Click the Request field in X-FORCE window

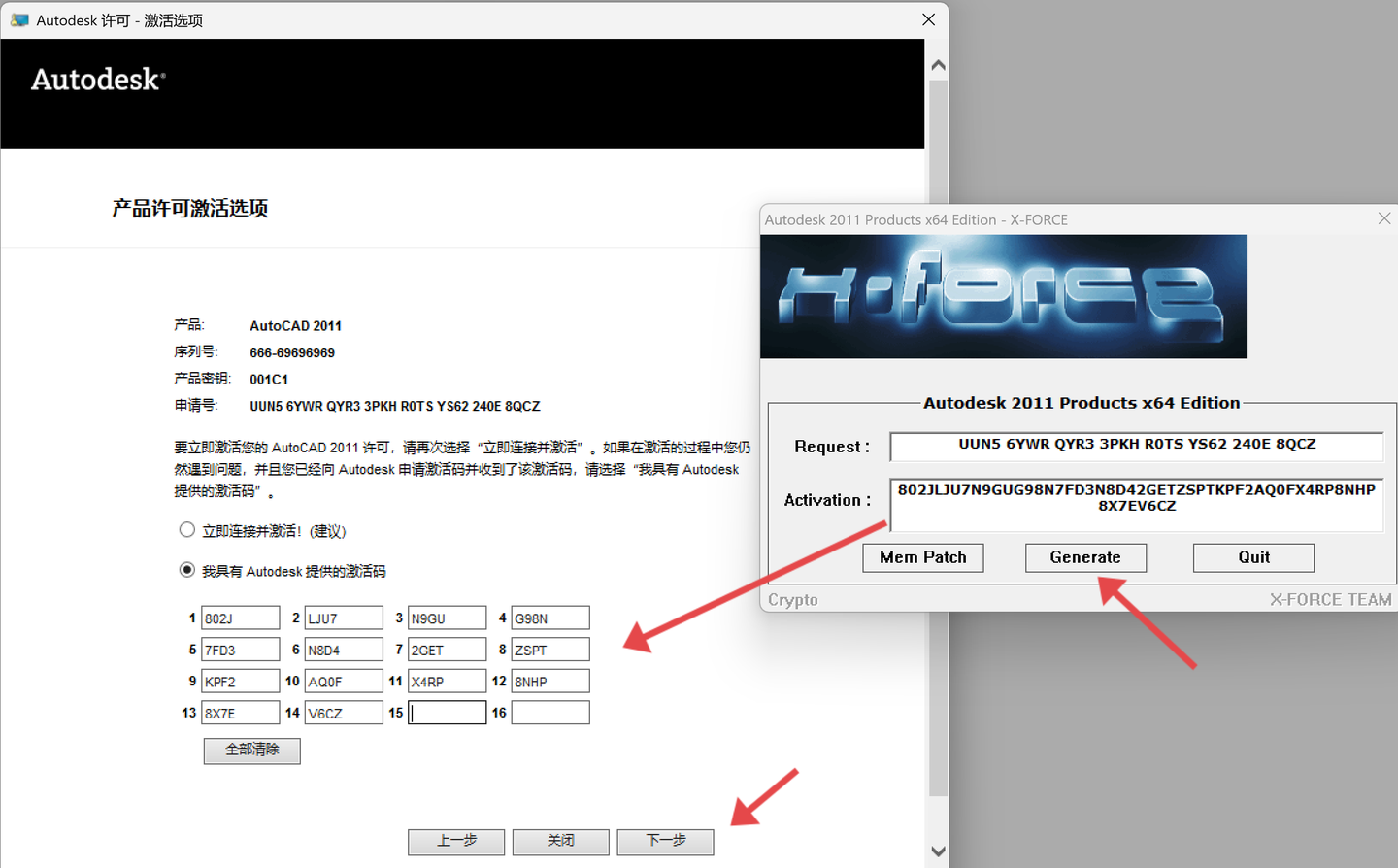coord(1137,447)
